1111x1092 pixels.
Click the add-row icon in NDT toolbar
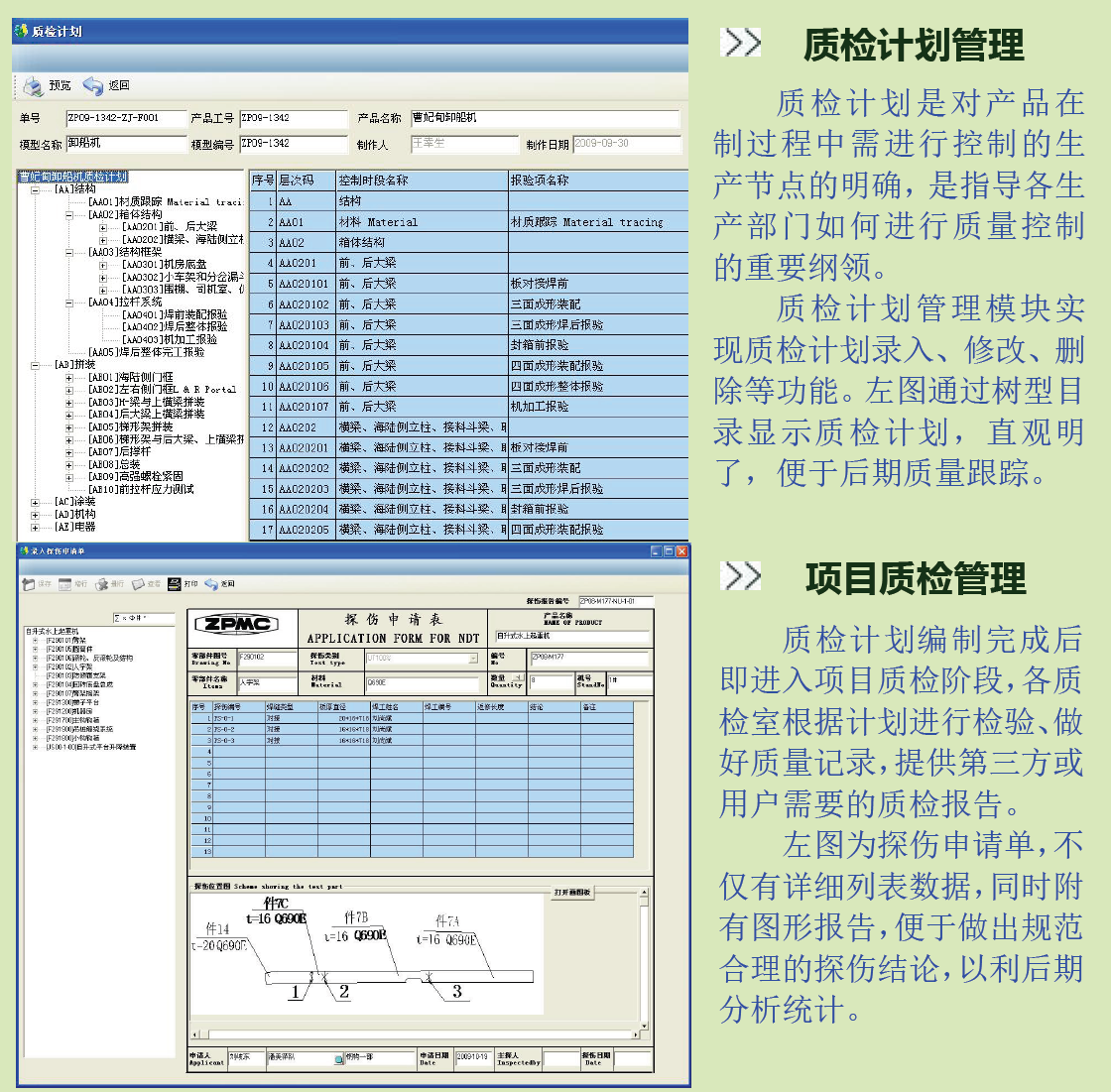pos(65,584)
